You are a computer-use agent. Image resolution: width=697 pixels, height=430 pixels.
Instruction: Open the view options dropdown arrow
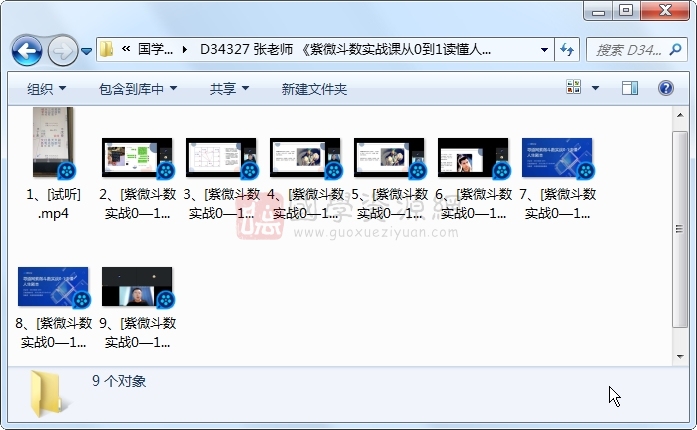point(595,88)
